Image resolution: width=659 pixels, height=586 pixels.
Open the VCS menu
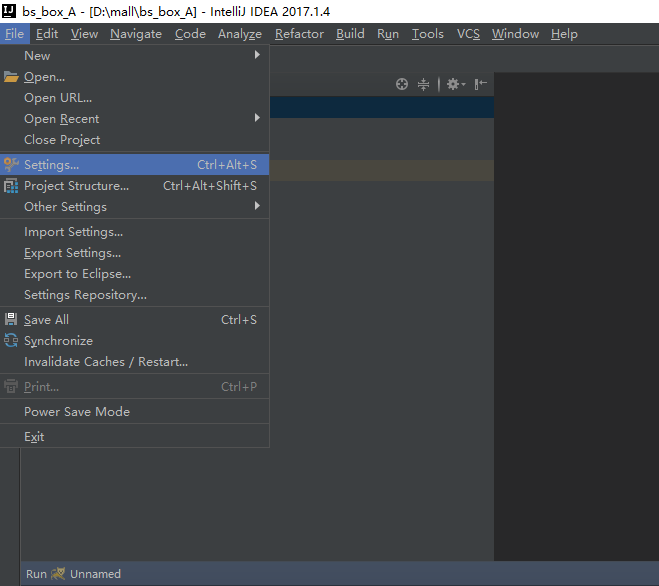pyautogui.click(x=468, y=34)
